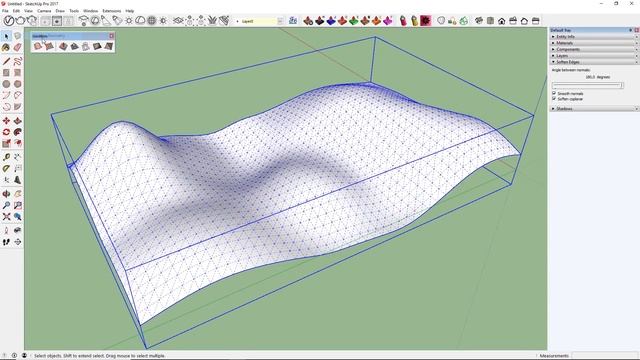640x360 pixels.
Task: Toggle Soften coplanar checkbox
Action: point(554,99)
